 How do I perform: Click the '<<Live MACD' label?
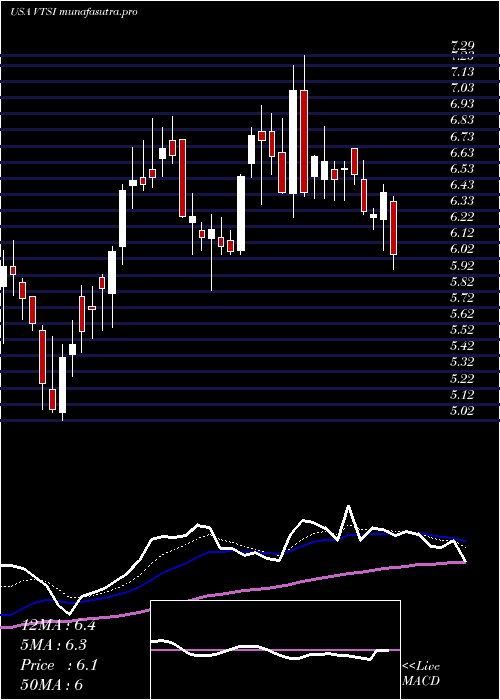tap(421, 674)
